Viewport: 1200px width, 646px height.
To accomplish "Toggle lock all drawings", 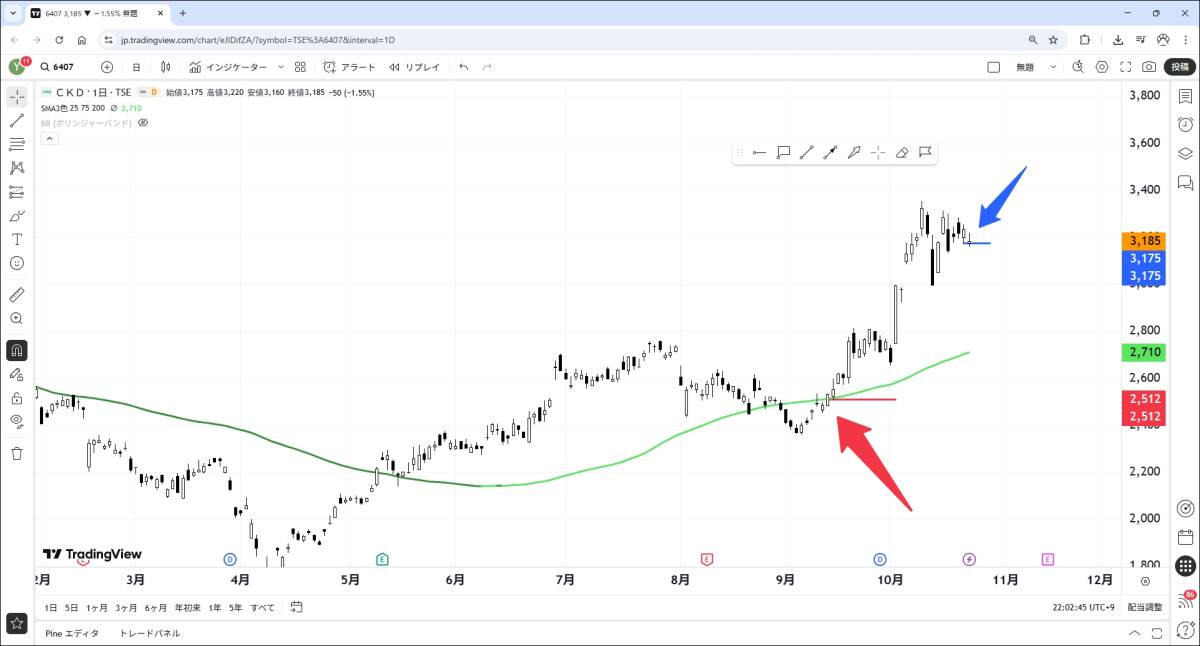I will tap(17, 398).
